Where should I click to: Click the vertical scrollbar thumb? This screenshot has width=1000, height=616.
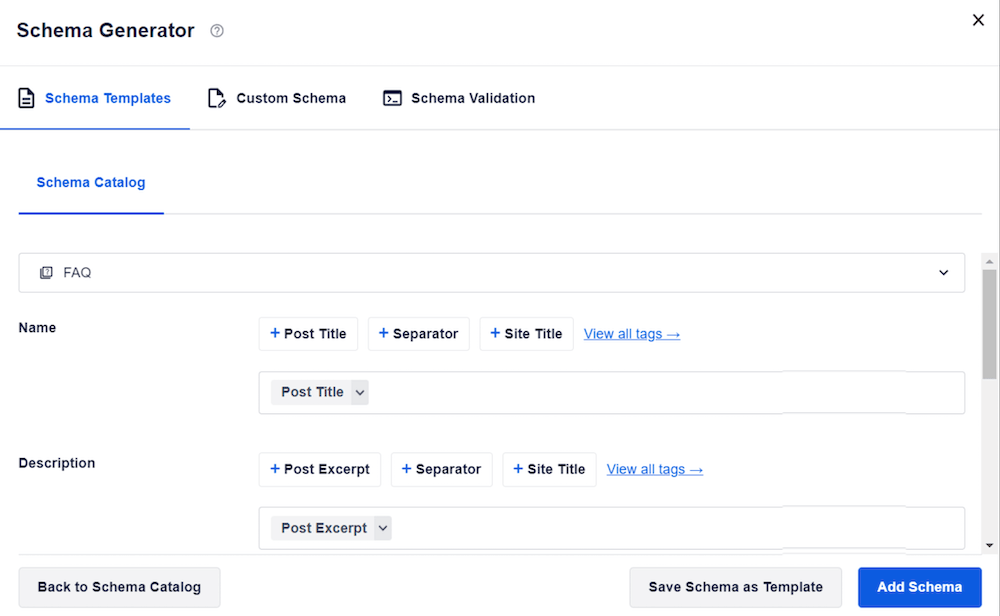pos(989,324)
